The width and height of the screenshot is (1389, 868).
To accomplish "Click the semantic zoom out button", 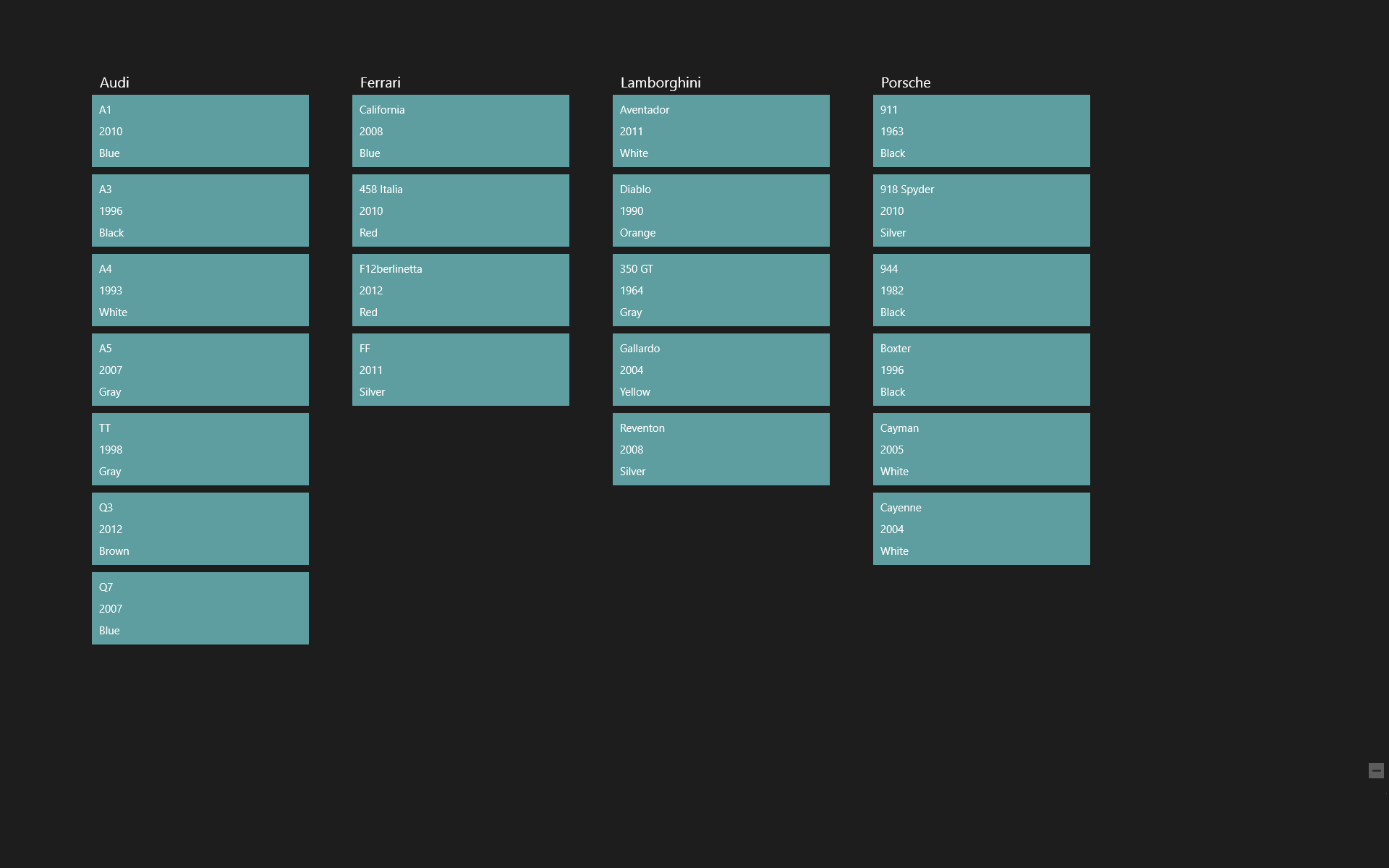I will click(1376, 772).
